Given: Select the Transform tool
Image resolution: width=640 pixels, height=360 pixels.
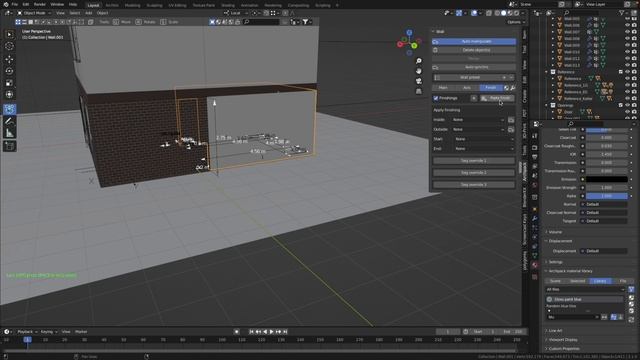Looking at the screenshot, I should [9, 95].
